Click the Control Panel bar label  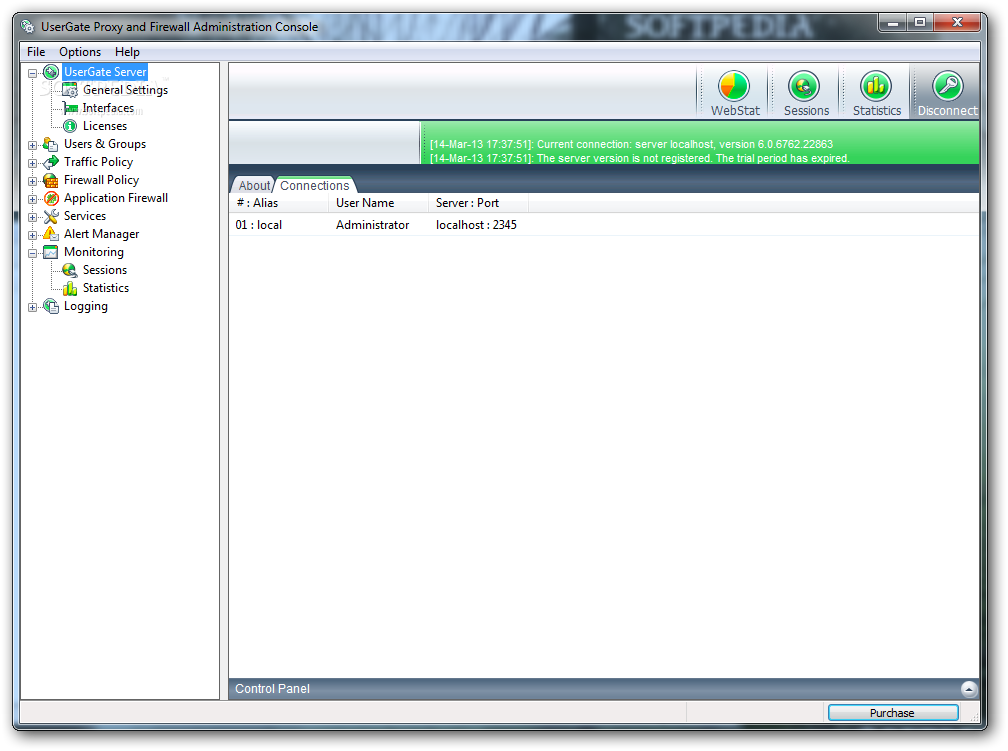tap(272, 689)
